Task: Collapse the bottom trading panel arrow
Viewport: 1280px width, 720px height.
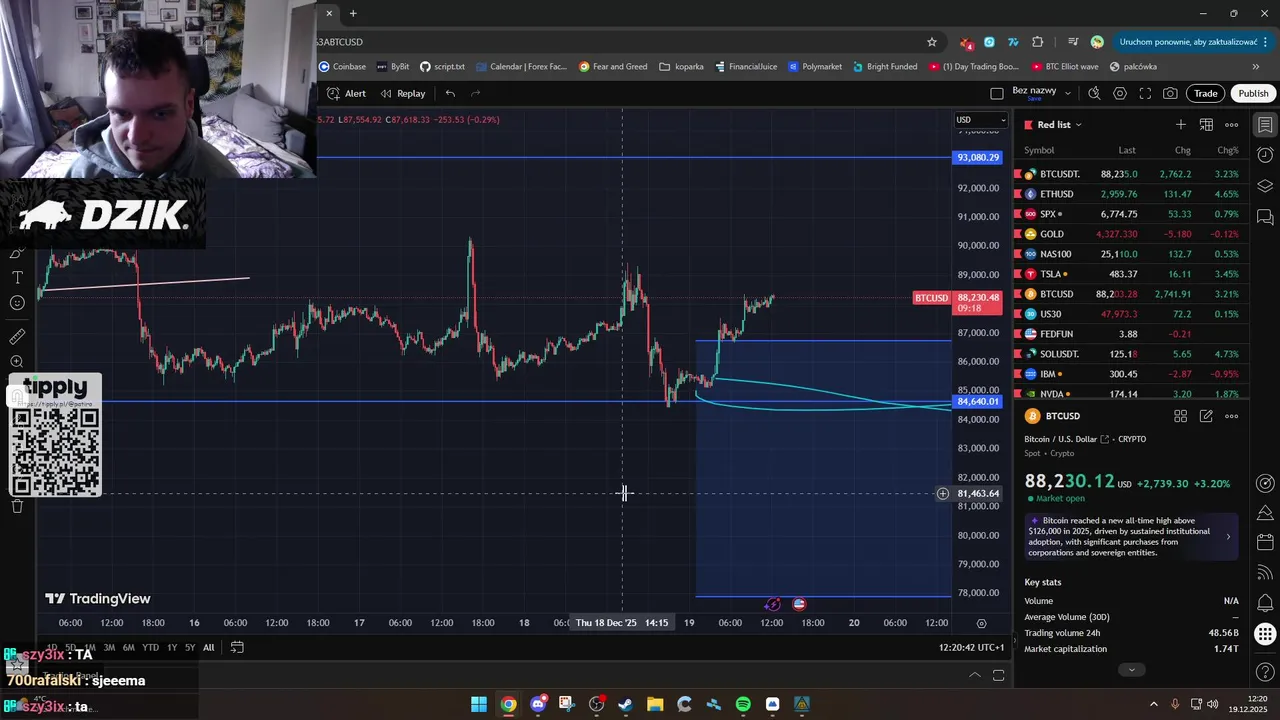Action: tap(974, 675)
